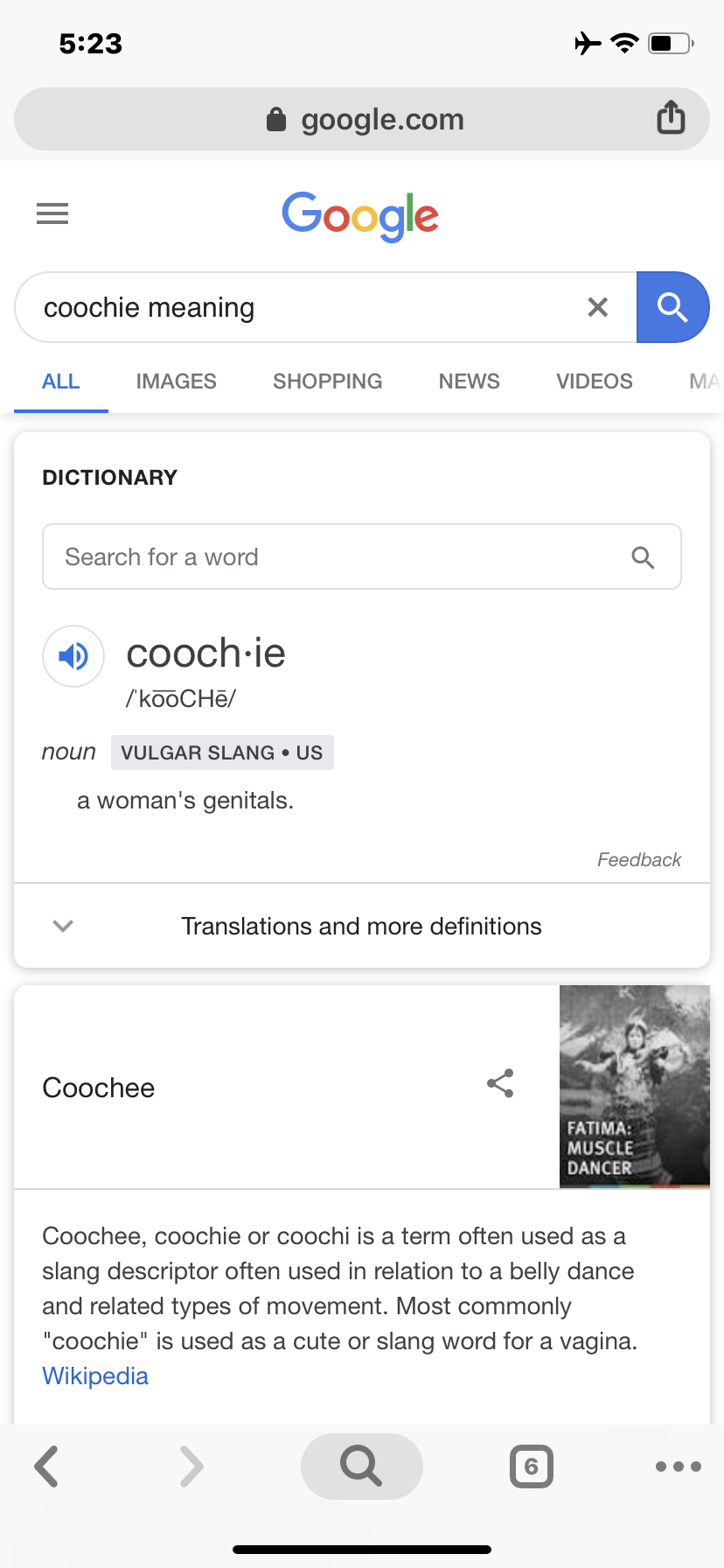Screen dimensions: 724x1568
Task: Open the NEWS results tab
Action: [469, 381]
